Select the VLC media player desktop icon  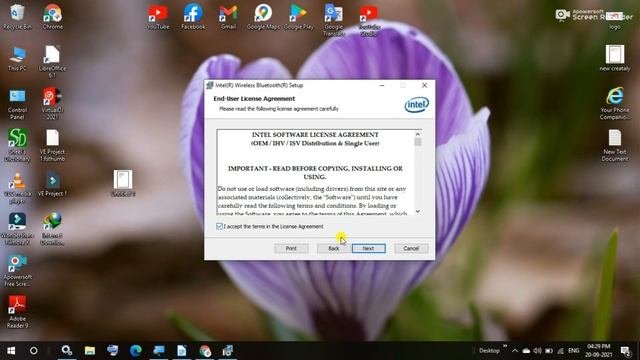point(17,188)
